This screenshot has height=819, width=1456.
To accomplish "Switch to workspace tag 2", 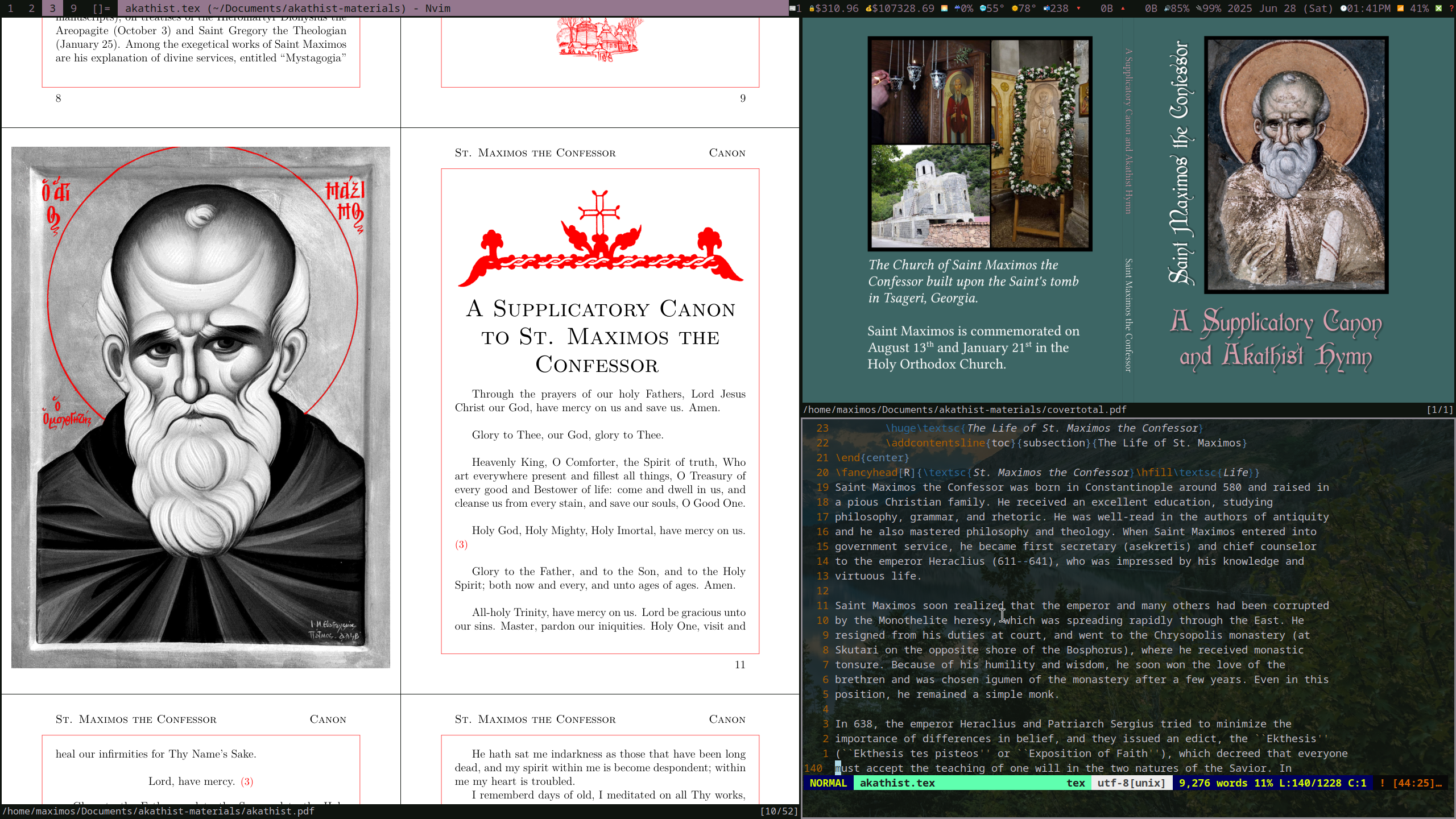I will click(x=31, y=8).
